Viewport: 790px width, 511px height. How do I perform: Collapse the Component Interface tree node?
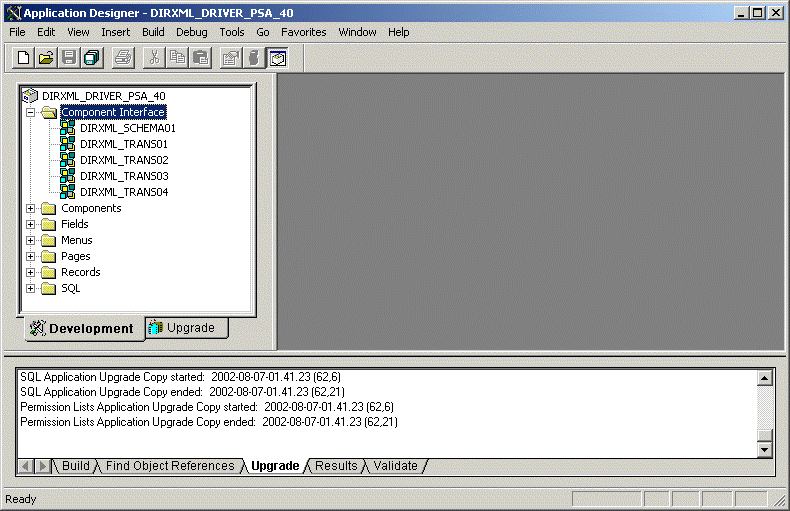pyautogui.click(x=31, y=112)
